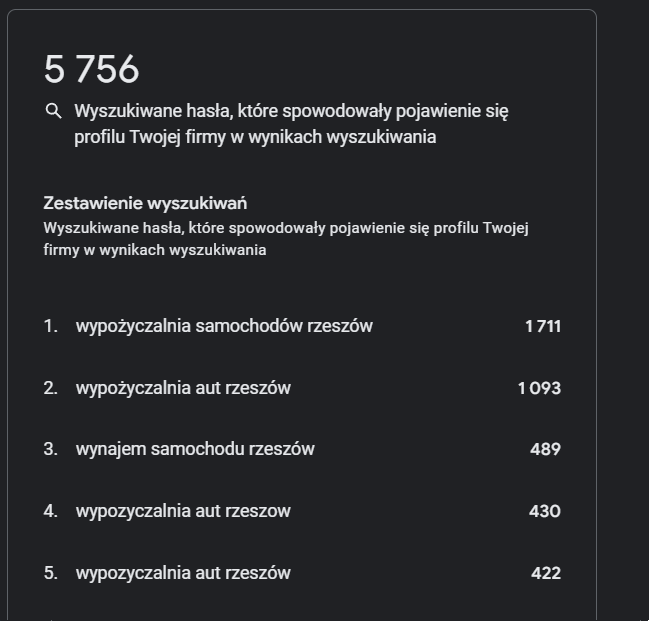Select the 'wypożyczalnia samochodów rzeszów' search term
Screen dimensions: 649x628
tap(224, 326)
